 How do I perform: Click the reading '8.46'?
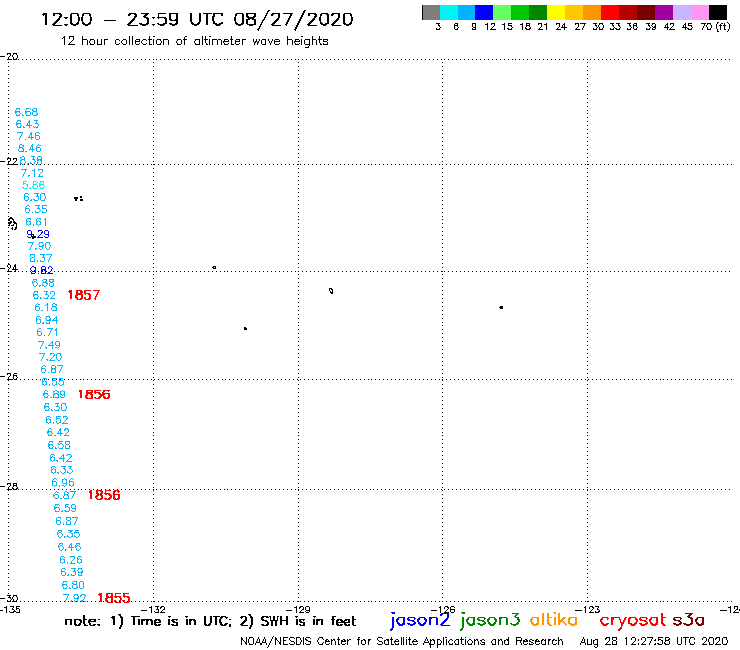30,148
